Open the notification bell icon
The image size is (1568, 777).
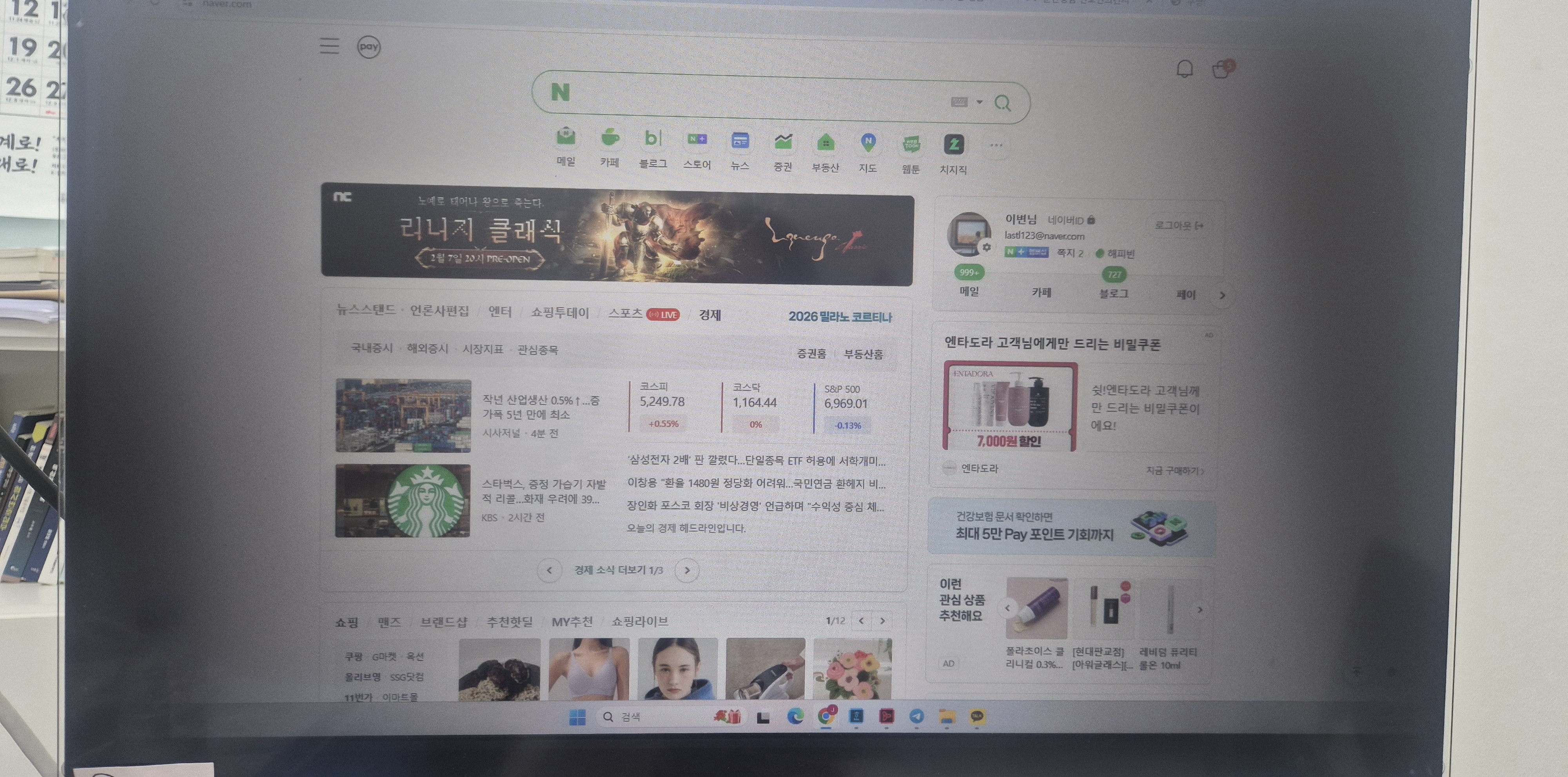(1185, 69)
